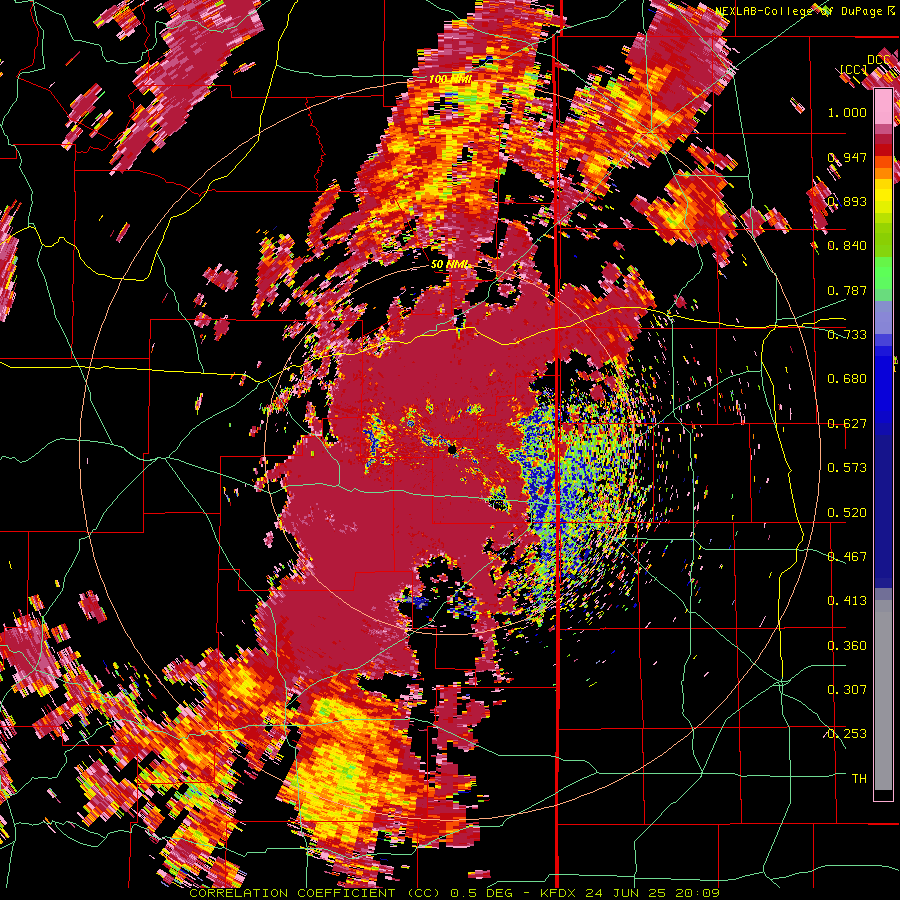The width and height of the screenshot is (900, 900).
Task: Click the 0.573 scale label
Action: pyautogui.click(x=847, y=468)
